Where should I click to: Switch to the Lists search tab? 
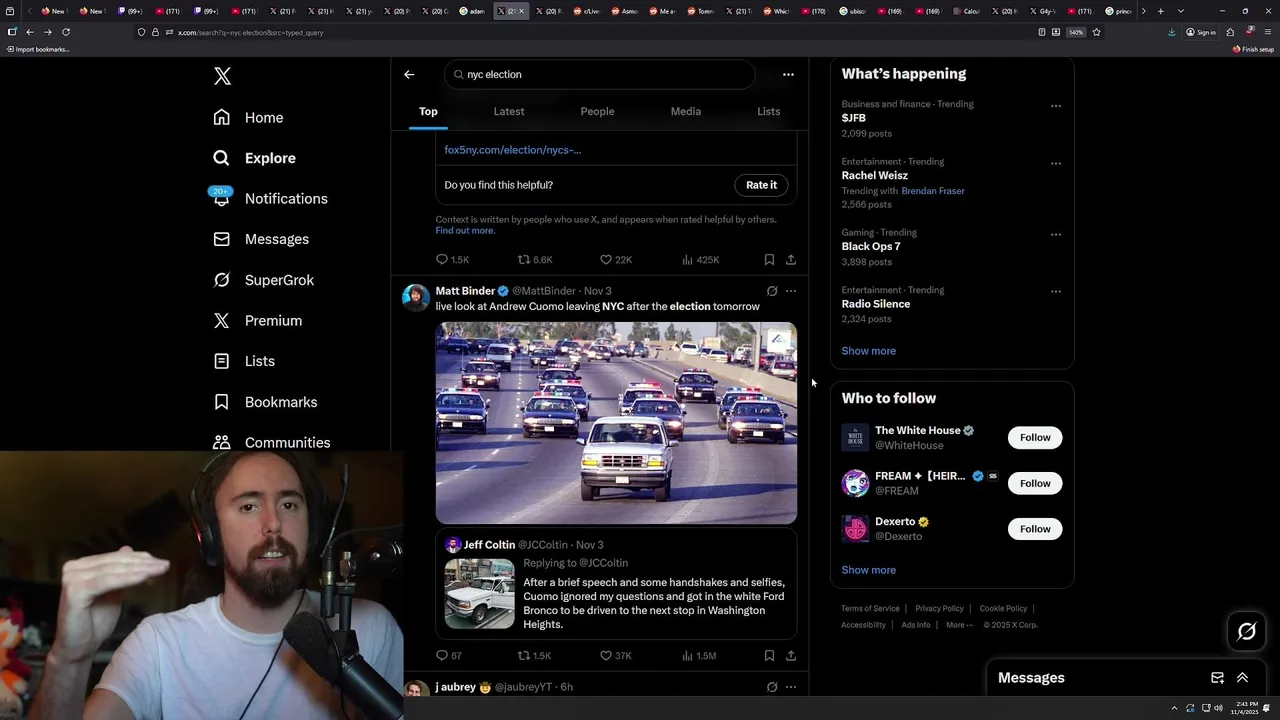click(x=768, y=111)
